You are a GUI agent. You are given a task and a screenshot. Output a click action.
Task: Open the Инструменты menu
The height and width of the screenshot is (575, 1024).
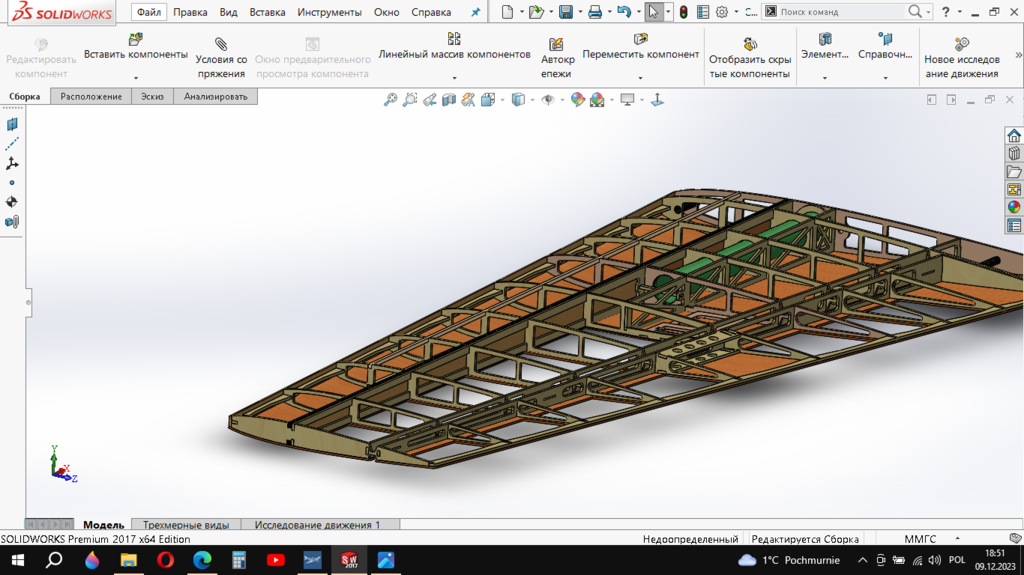(329, 13)
